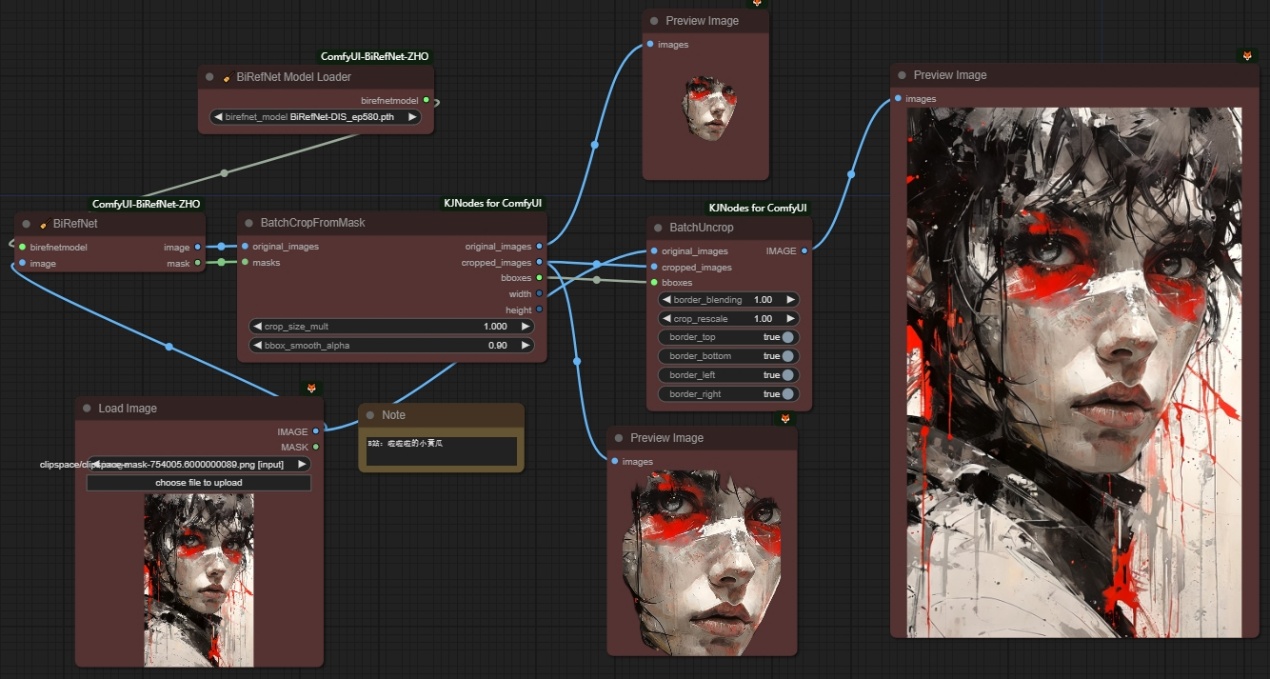1270x679 pixels.
Task: Click the BatchUncrop node collapse dot
Action: coord(658,228)
